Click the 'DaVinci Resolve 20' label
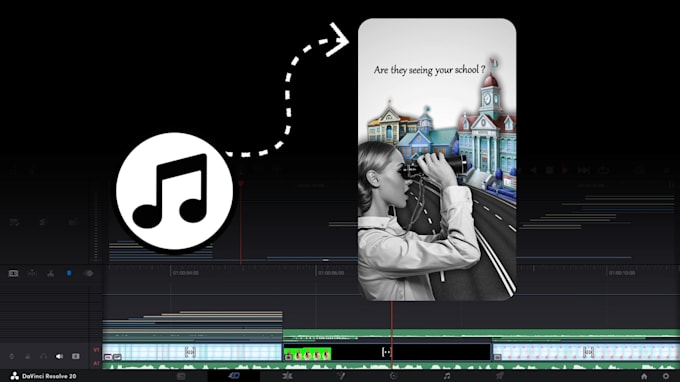This screenshot has width=680, height=382. point(49,376)
